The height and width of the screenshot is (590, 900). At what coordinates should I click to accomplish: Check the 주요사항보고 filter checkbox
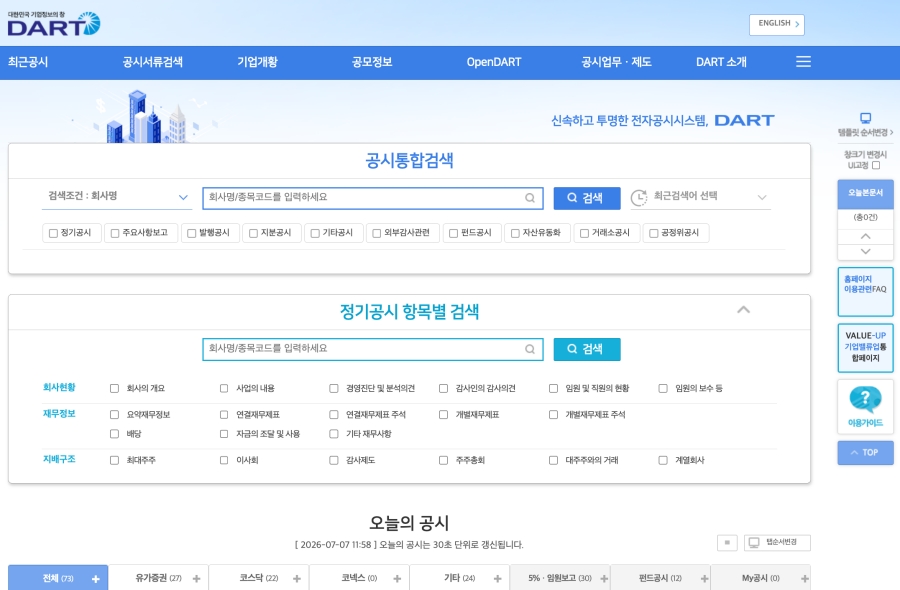(x=115, y=233)
